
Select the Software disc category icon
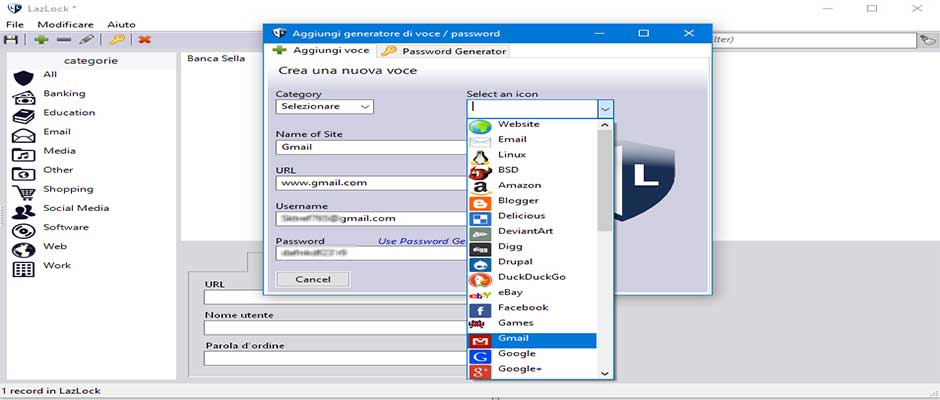(23, 231)
